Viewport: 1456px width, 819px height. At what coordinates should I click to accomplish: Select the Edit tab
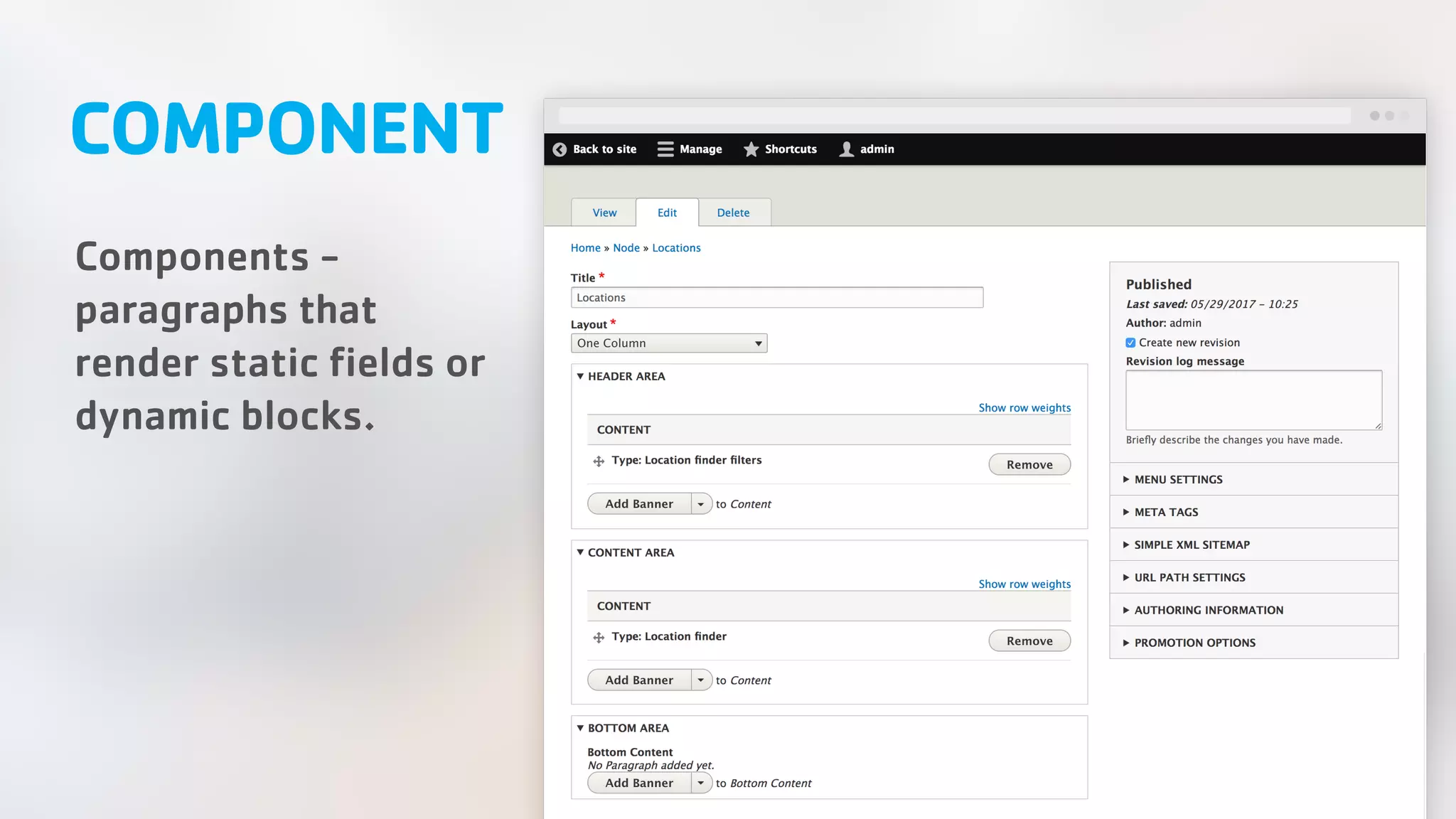pyautogui.click(x=667, y=213)
